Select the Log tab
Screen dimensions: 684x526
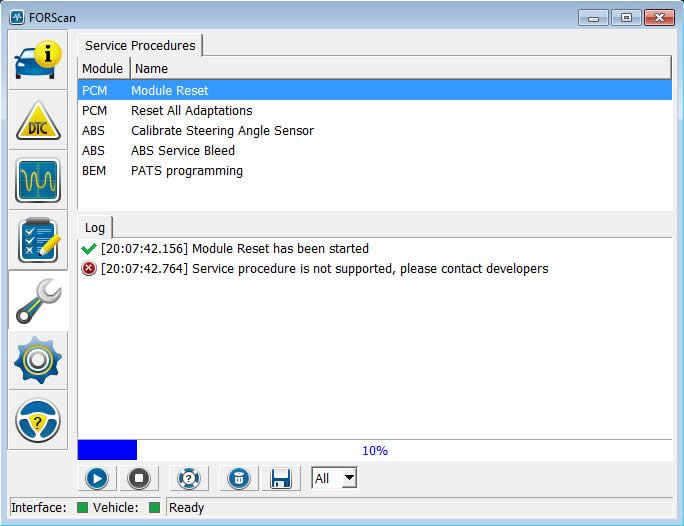(x=95, y=228)
